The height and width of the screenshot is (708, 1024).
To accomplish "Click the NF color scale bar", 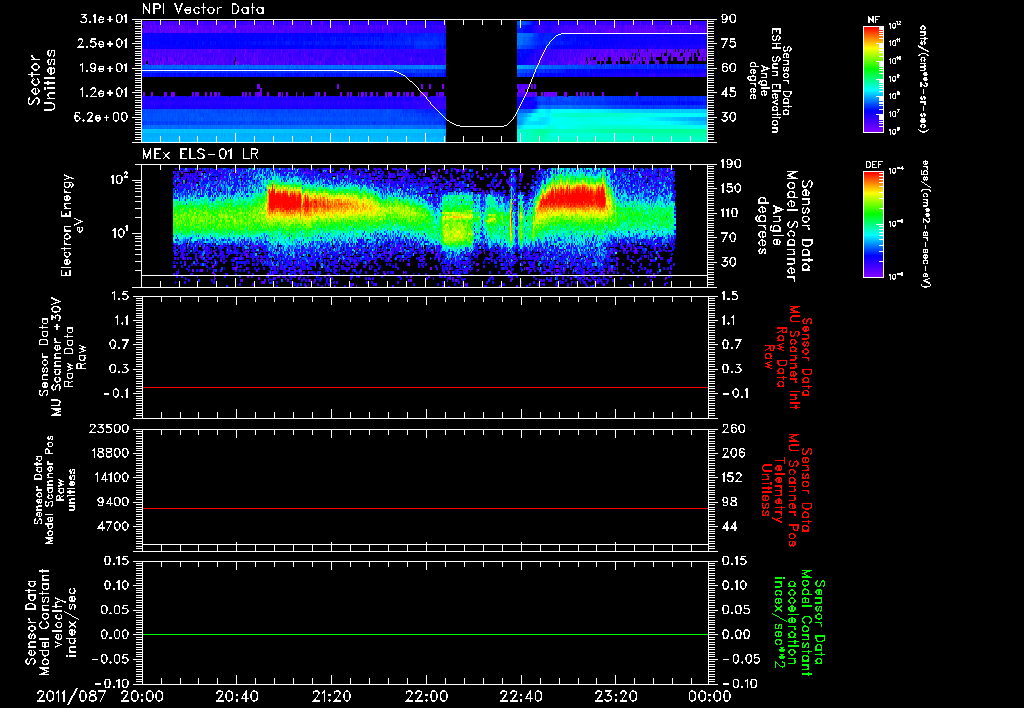I will [x=874, y=78].
